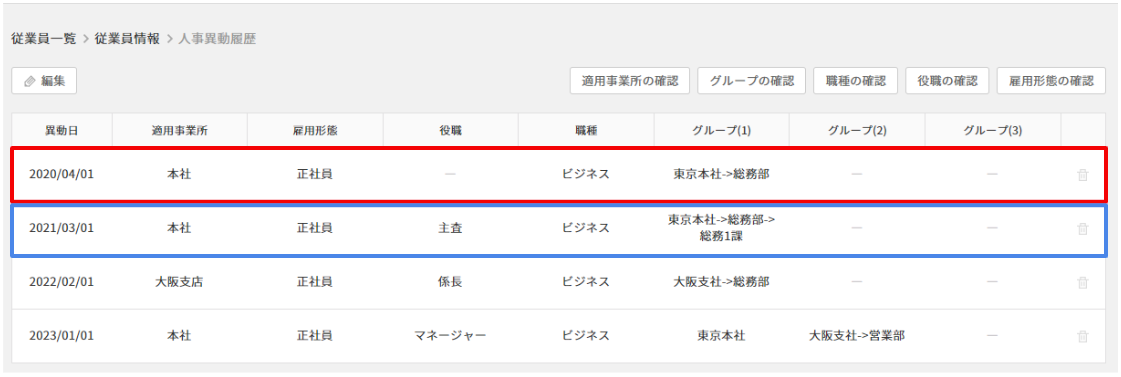Open 適用事業所の確認
1121x377 pixels.
tap(630, 82)
